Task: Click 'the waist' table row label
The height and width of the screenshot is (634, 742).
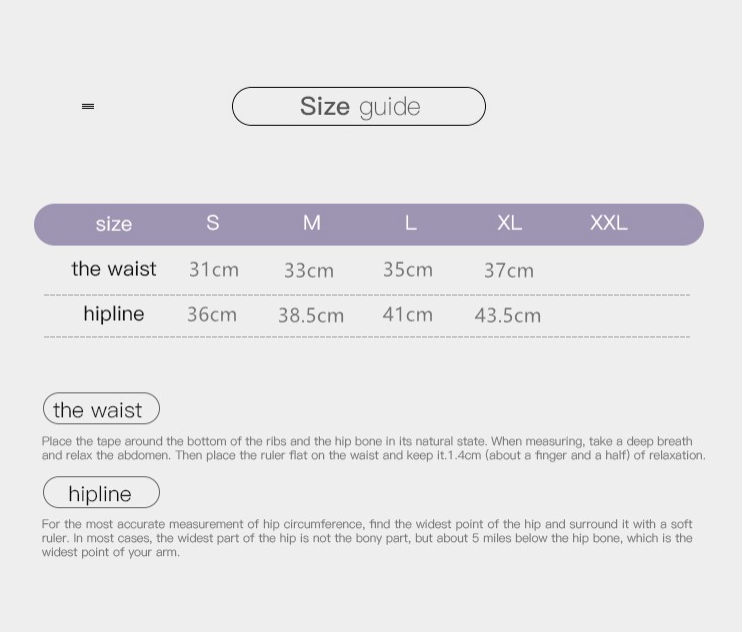Action: tap(114, 269)
